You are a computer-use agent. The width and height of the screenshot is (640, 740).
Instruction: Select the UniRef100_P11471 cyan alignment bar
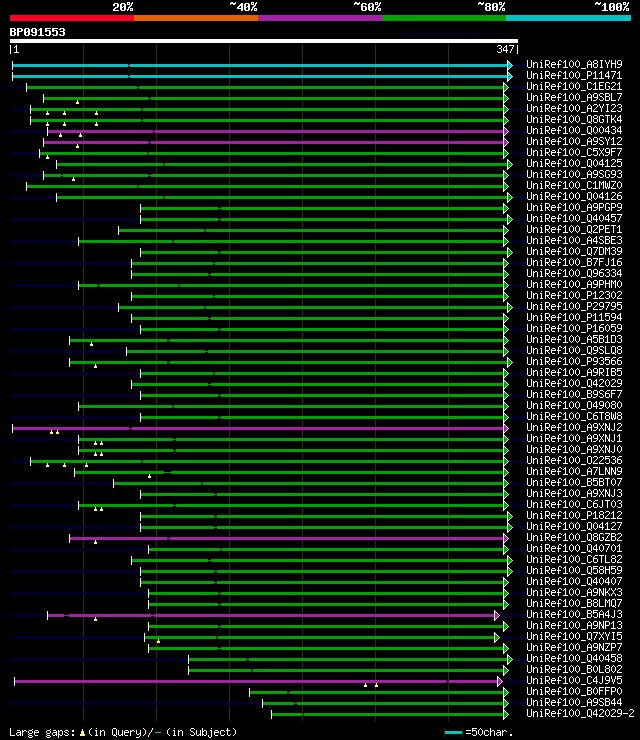pyautogui.click(x=260, y=76)
